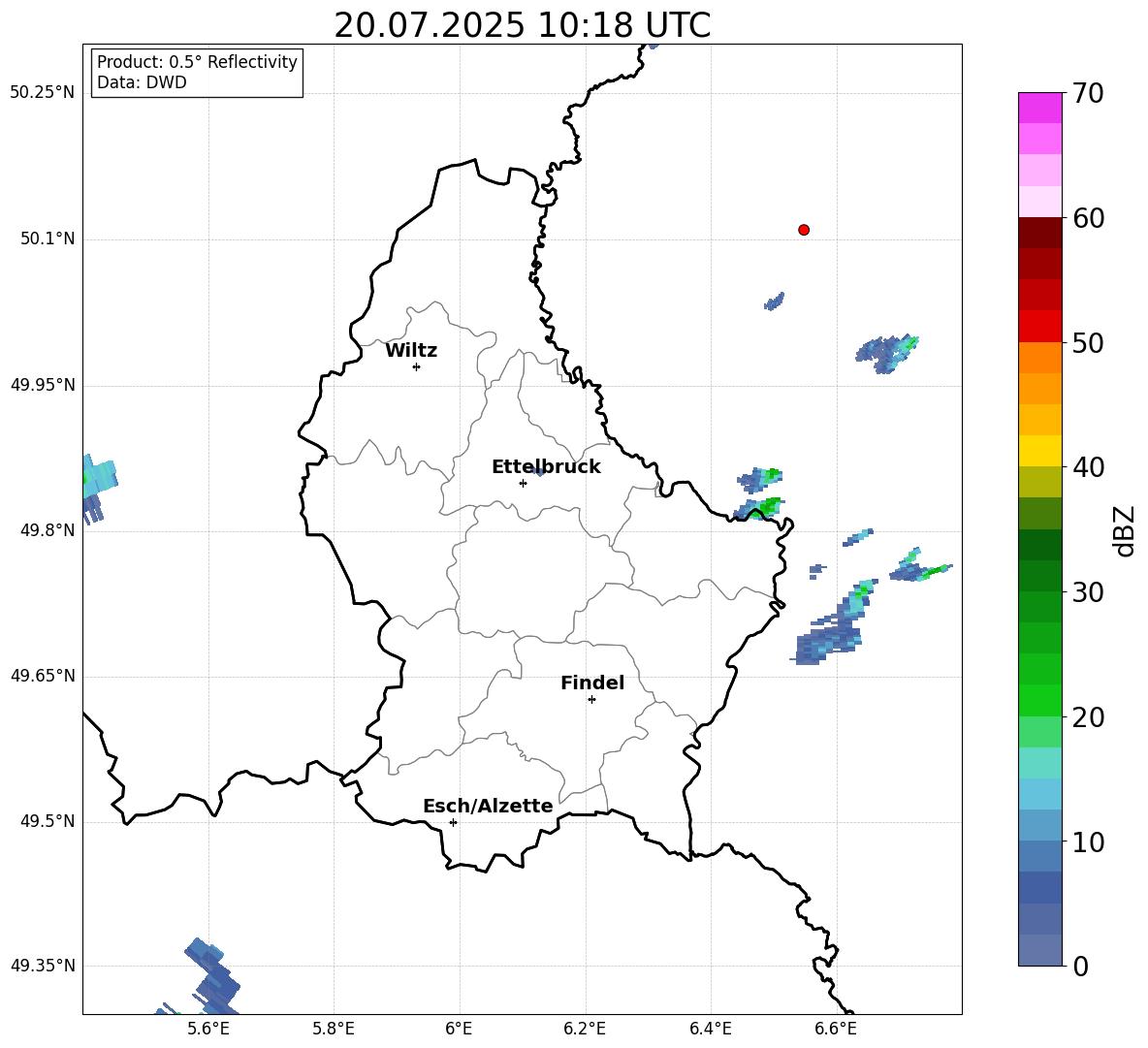Click the magenta top colorbar swatch
1148x1048 pixels.
[1040, 108]
